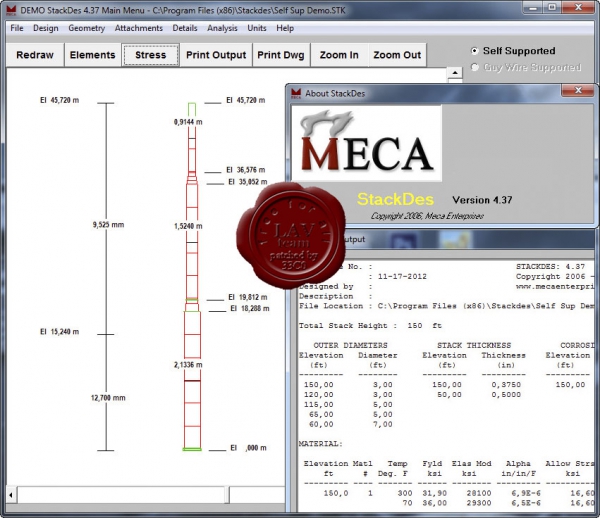Open the Units menu
The image size is (600, 518).
click(x=256, y=28)
